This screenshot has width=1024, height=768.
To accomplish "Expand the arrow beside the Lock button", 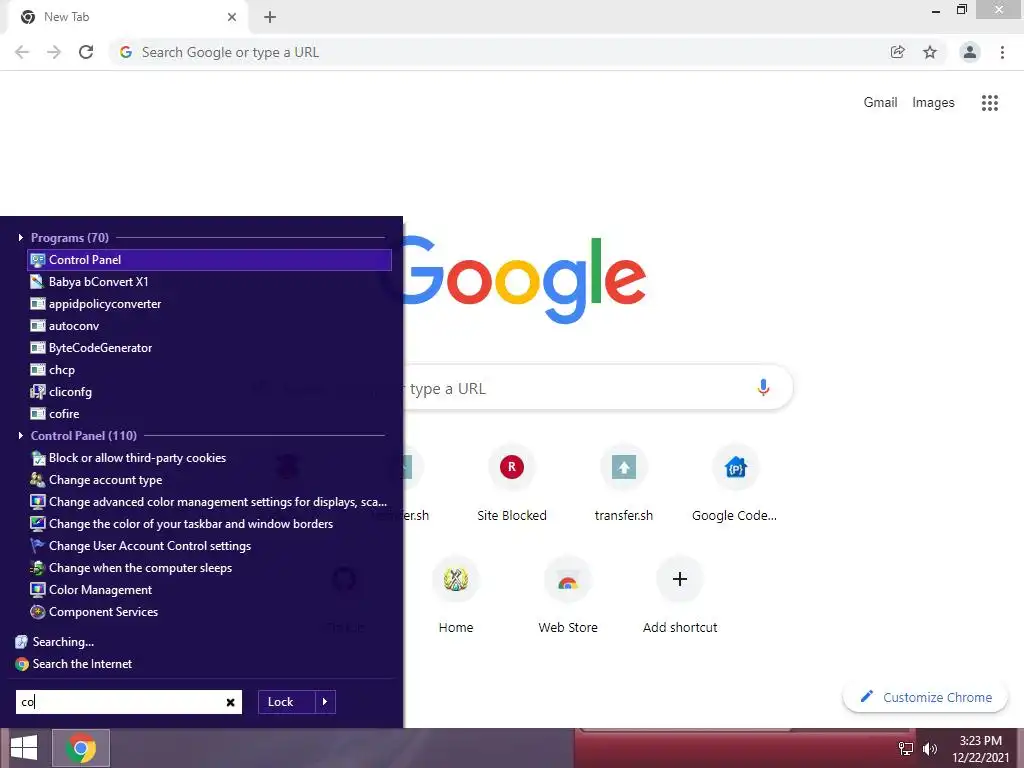I will click(325, 702).
